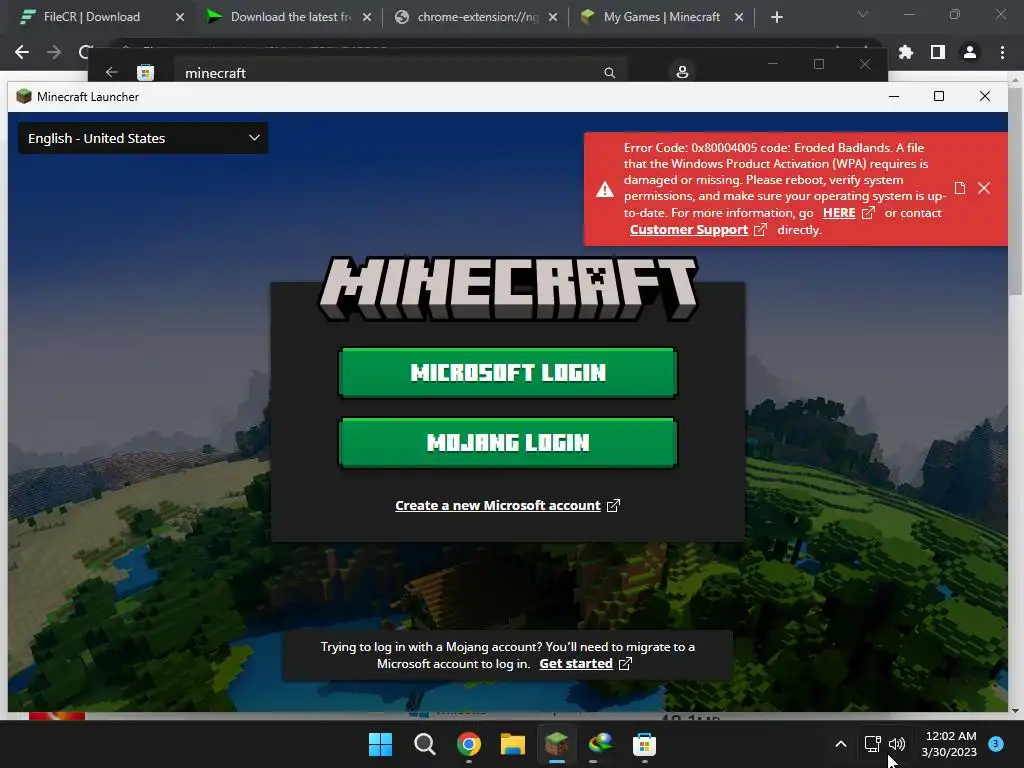Dismiss the red error notification
The height and width of the screenshot is (768, 1024).
coord(984,188)
